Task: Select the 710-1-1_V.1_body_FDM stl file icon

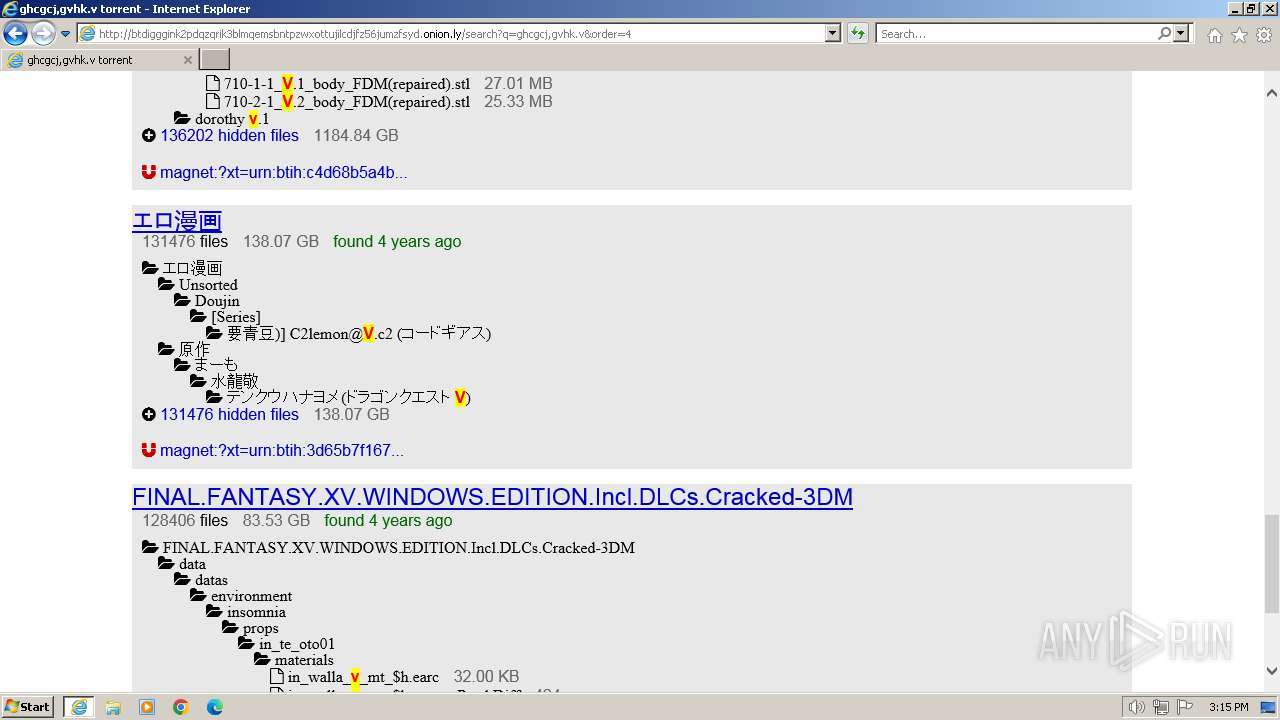Action: click(x=213, y=84)
